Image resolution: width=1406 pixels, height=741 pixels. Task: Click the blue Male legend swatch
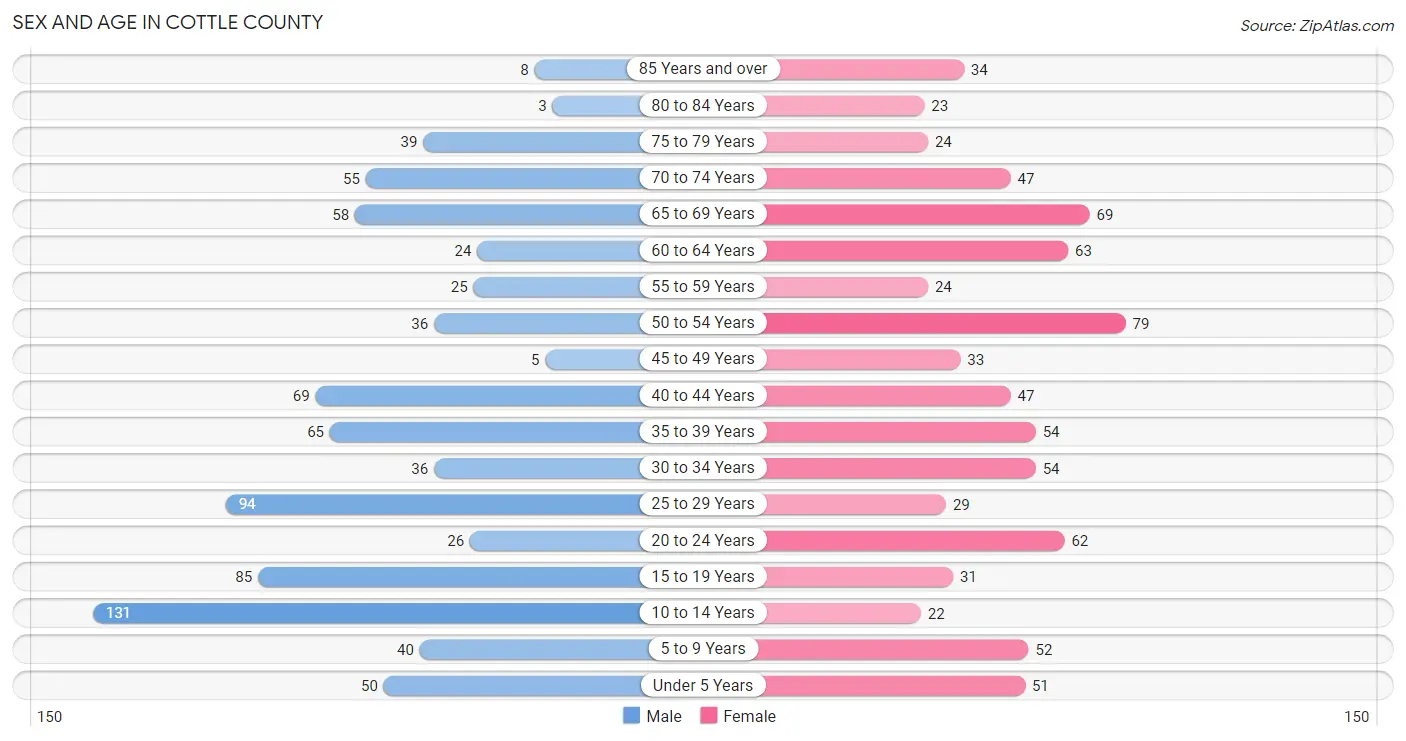tap(631, 716)
